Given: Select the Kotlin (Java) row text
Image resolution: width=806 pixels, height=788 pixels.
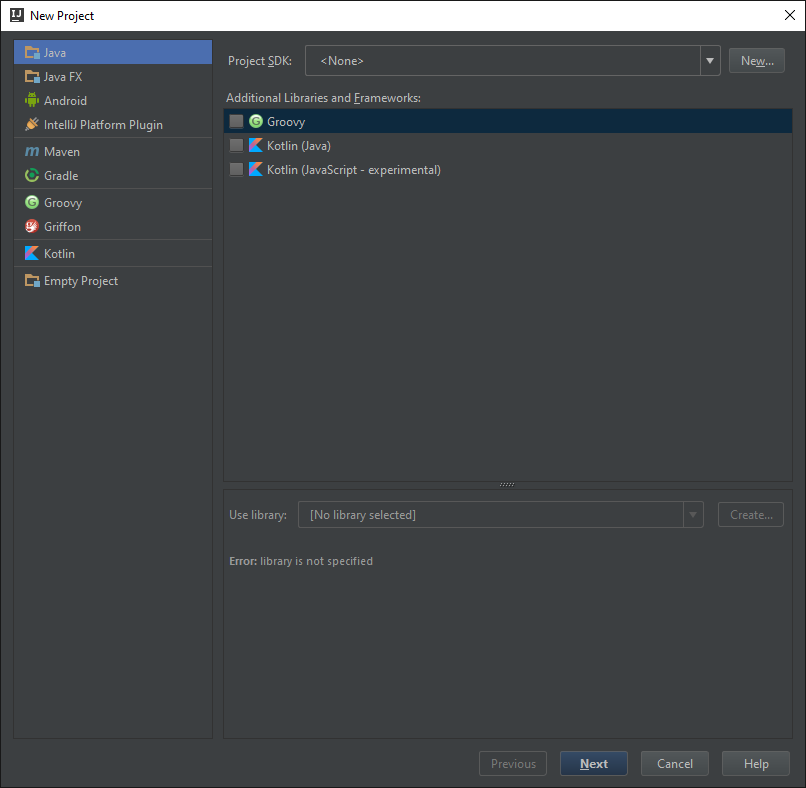Looking at the screenshot, I should 299,146.
